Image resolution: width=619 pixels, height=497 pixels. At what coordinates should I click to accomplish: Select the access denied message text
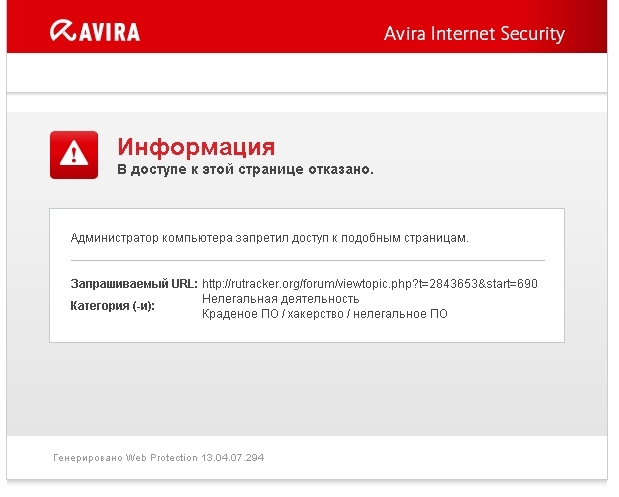(245, 169)
